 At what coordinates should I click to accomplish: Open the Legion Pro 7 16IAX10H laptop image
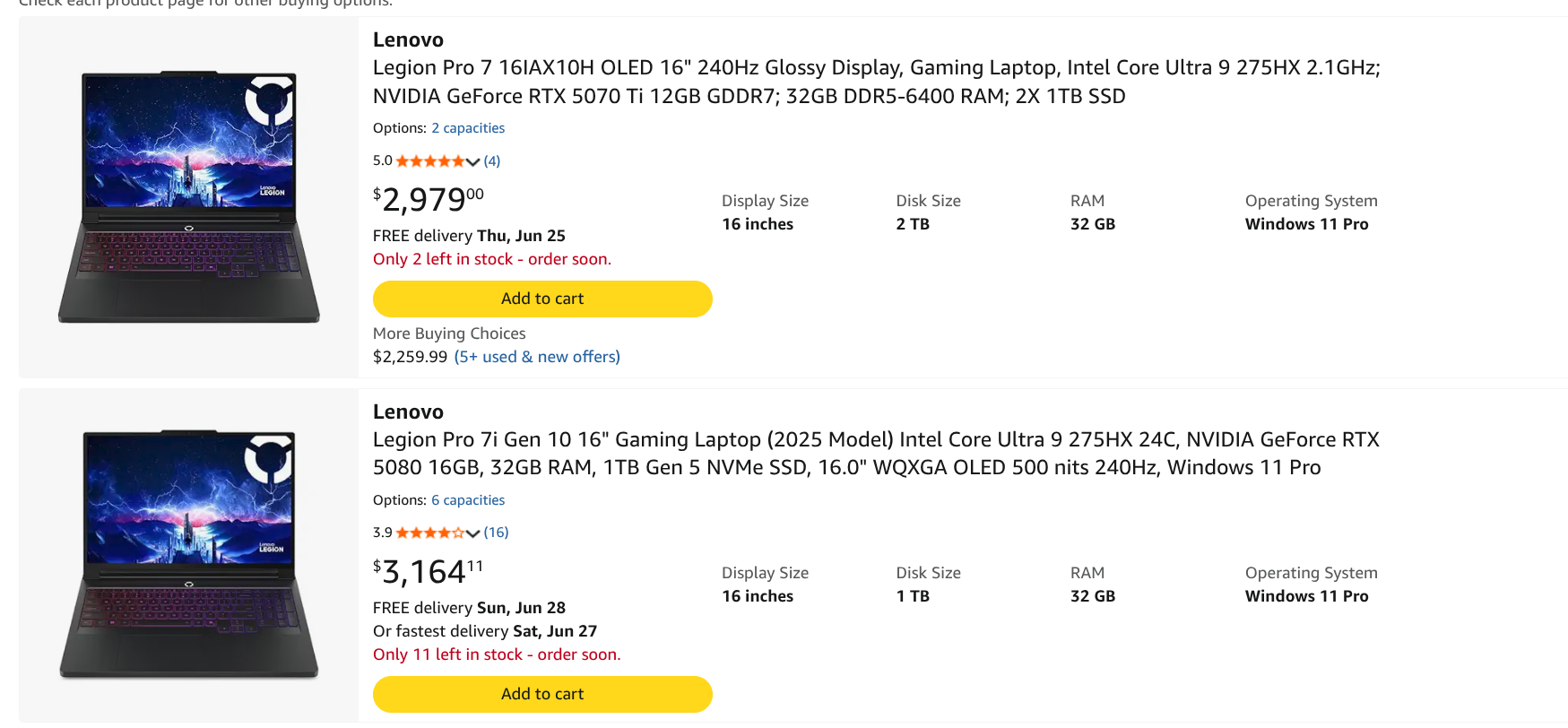[189, 196]
